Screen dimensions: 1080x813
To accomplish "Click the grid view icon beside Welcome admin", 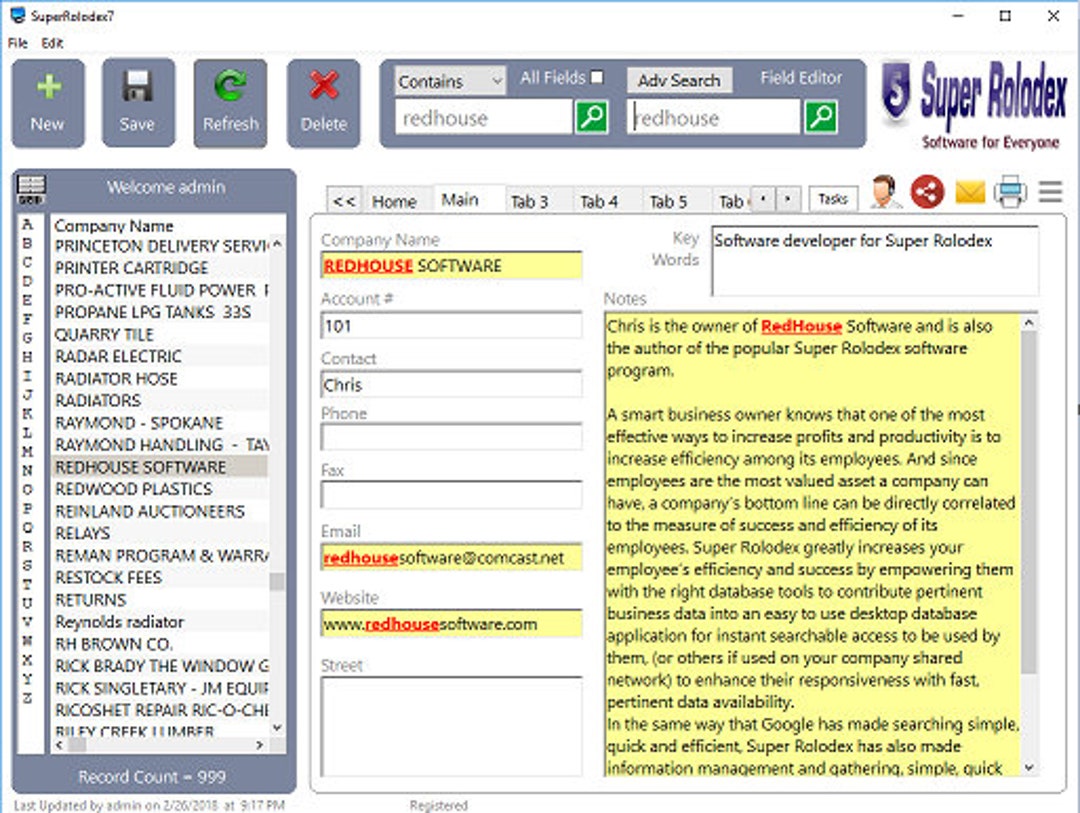I will click(x=31, y=189).
